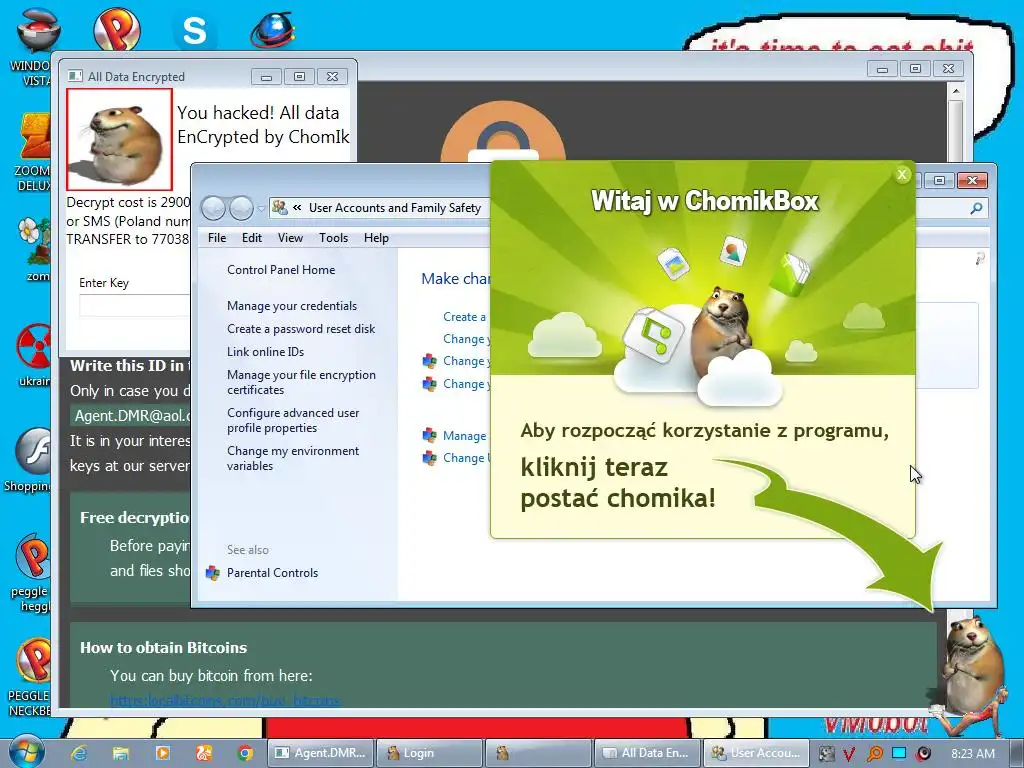Screen dimensions: 1024x768
Task: Open the File menu in User Accounts
Action: [217, 238]
